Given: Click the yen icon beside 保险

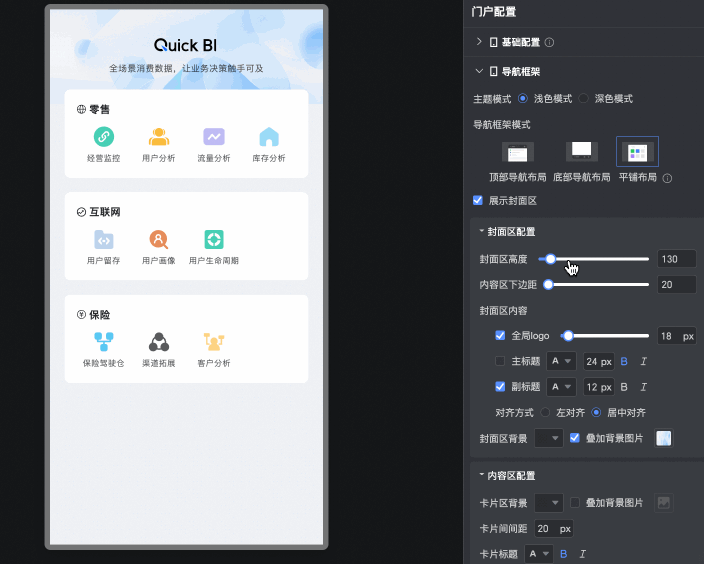Looking at the screenshot, I should click(x=81, y=314).
